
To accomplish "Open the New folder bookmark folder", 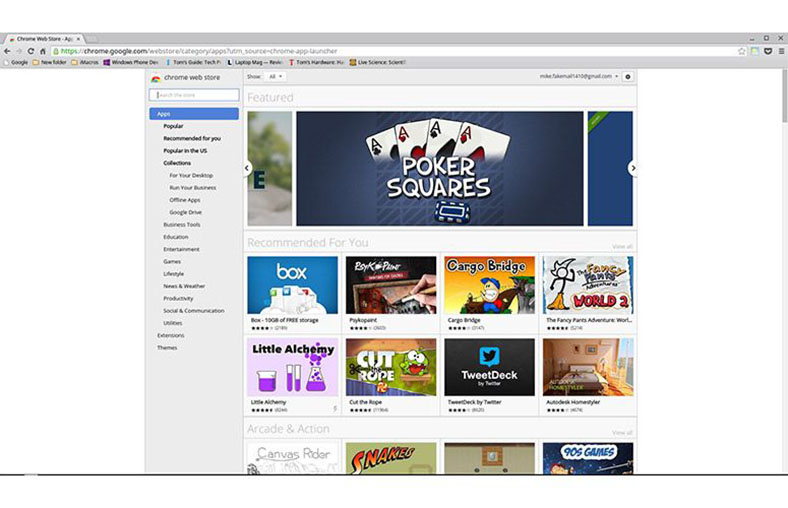I will [x=50, y=62].
